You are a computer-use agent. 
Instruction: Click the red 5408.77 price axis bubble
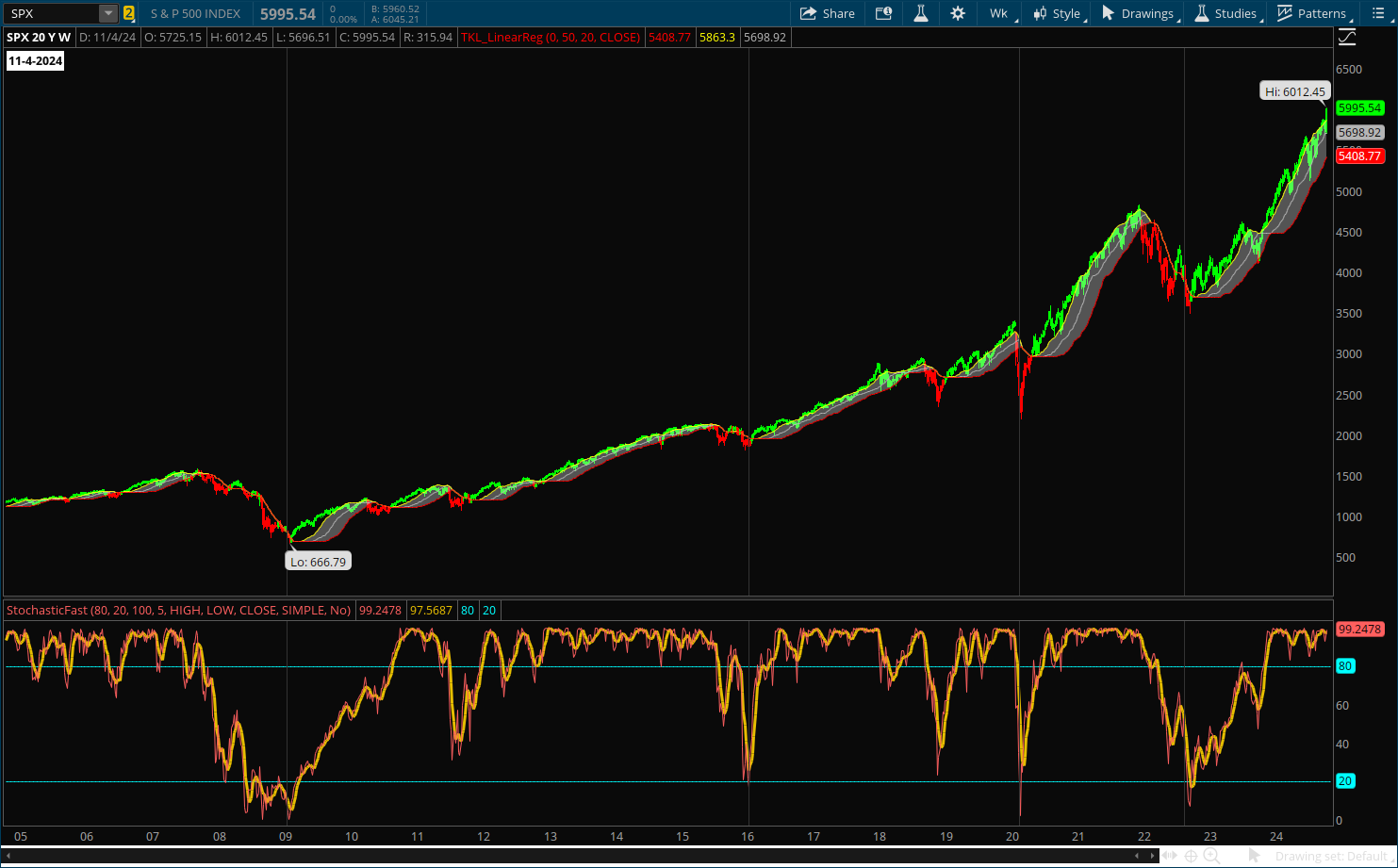pyautogui.click(x=1360, y=156)
